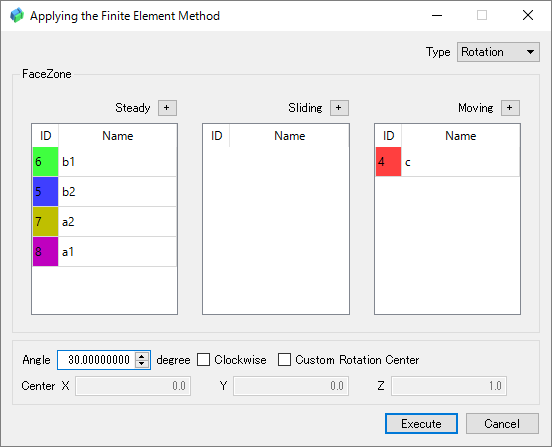Select the red swatch for zone c
Screen dimensions: 552x447
pos(388,162)
